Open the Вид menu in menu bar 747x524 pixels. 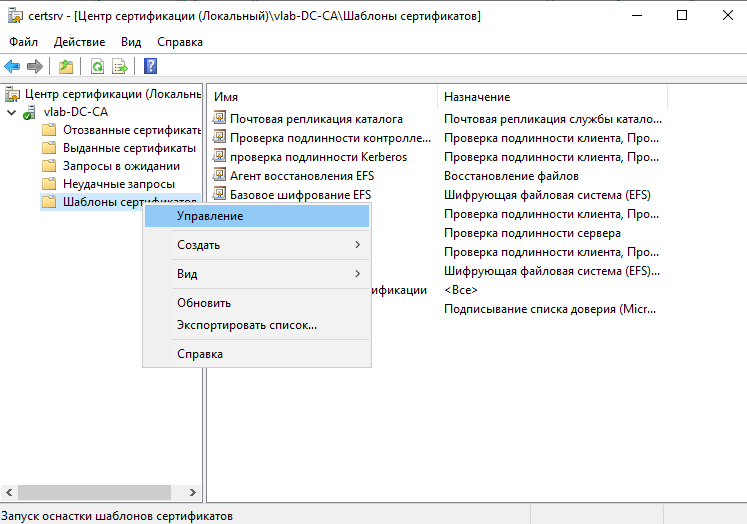[131, 42]
